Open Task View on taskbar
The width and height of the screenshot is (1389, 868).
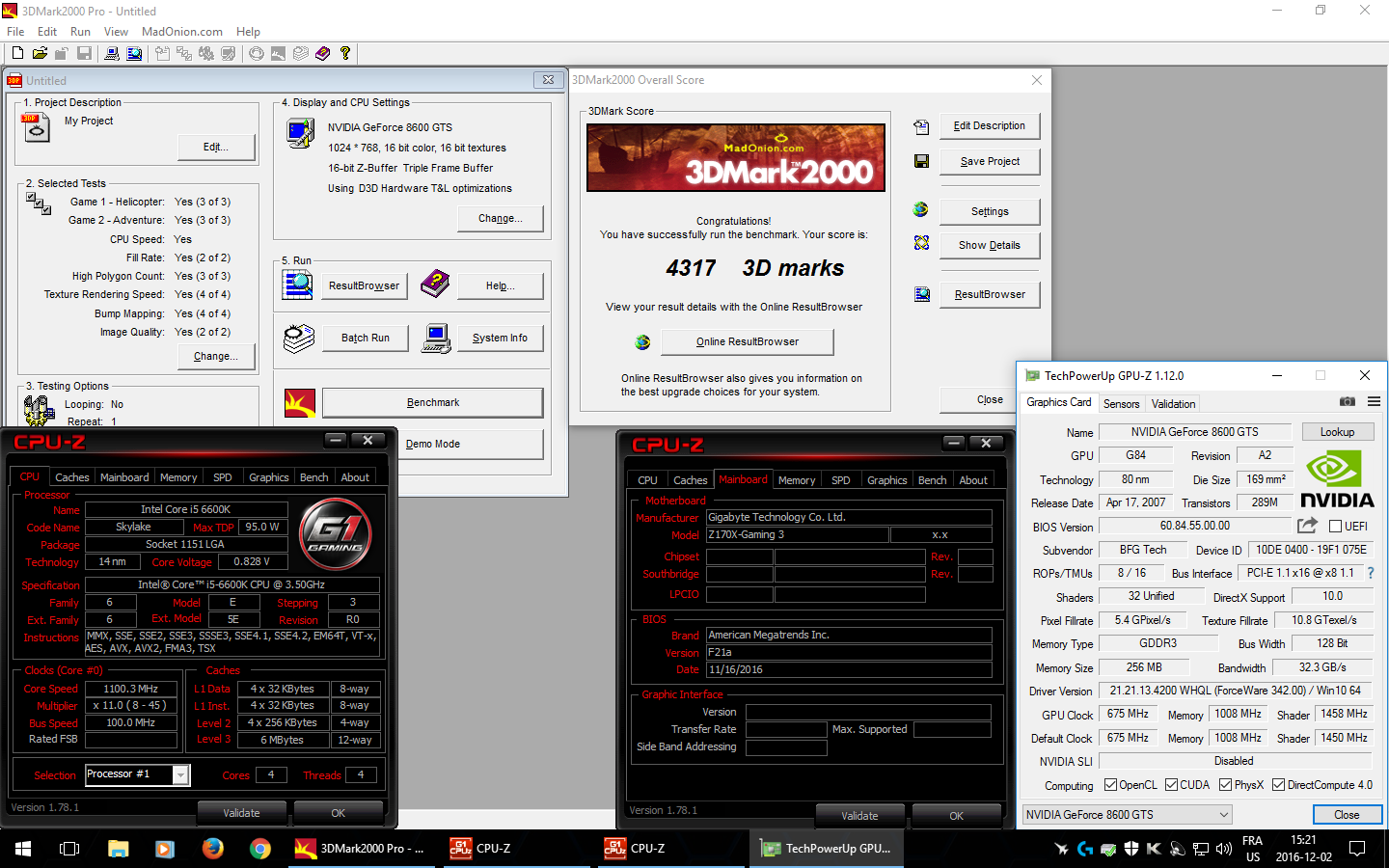tap(69, 849)
